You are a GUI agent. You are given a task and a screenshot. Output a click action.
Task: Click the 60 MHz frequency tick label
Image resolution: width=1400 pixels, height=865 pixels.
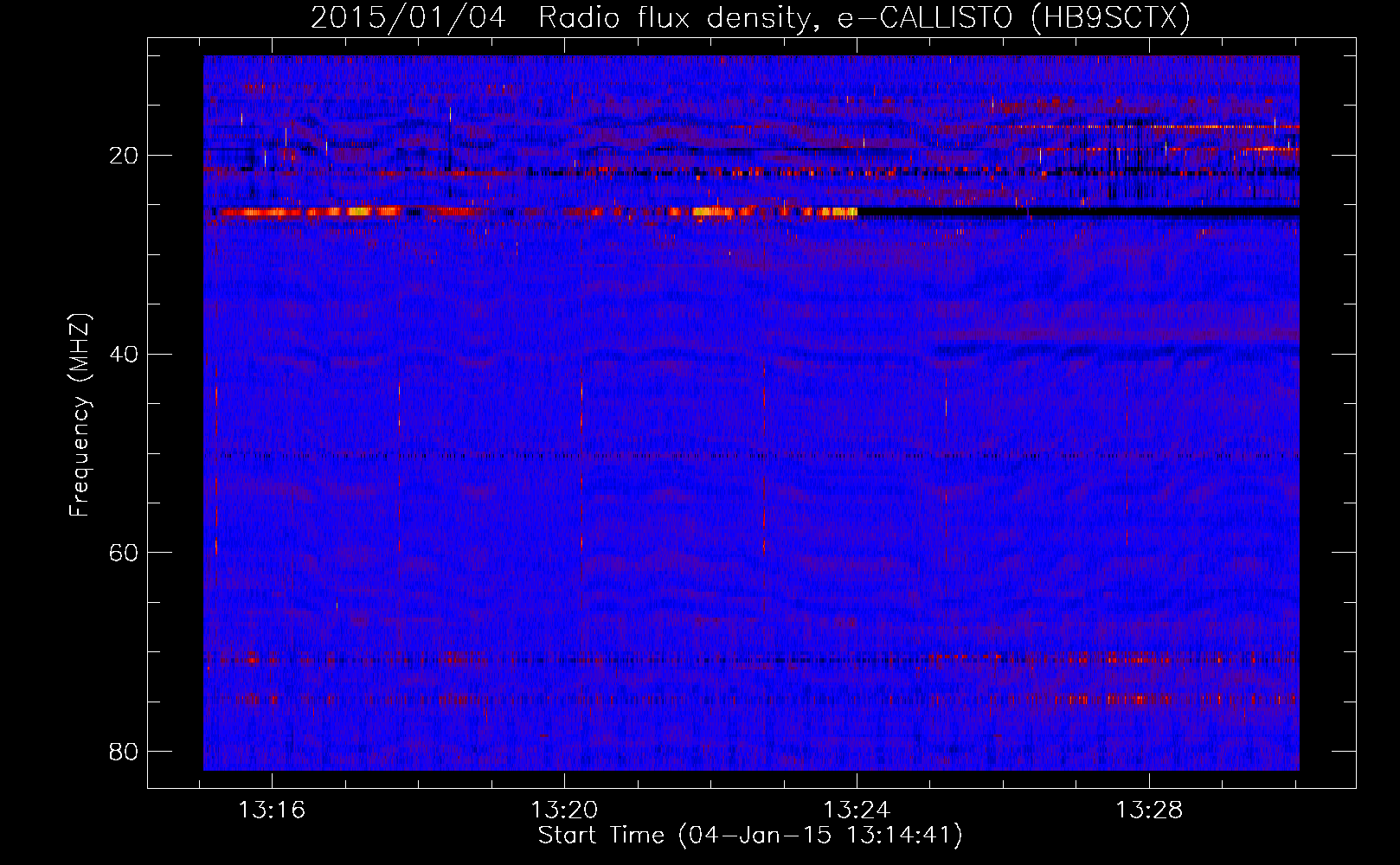(124, 553)
